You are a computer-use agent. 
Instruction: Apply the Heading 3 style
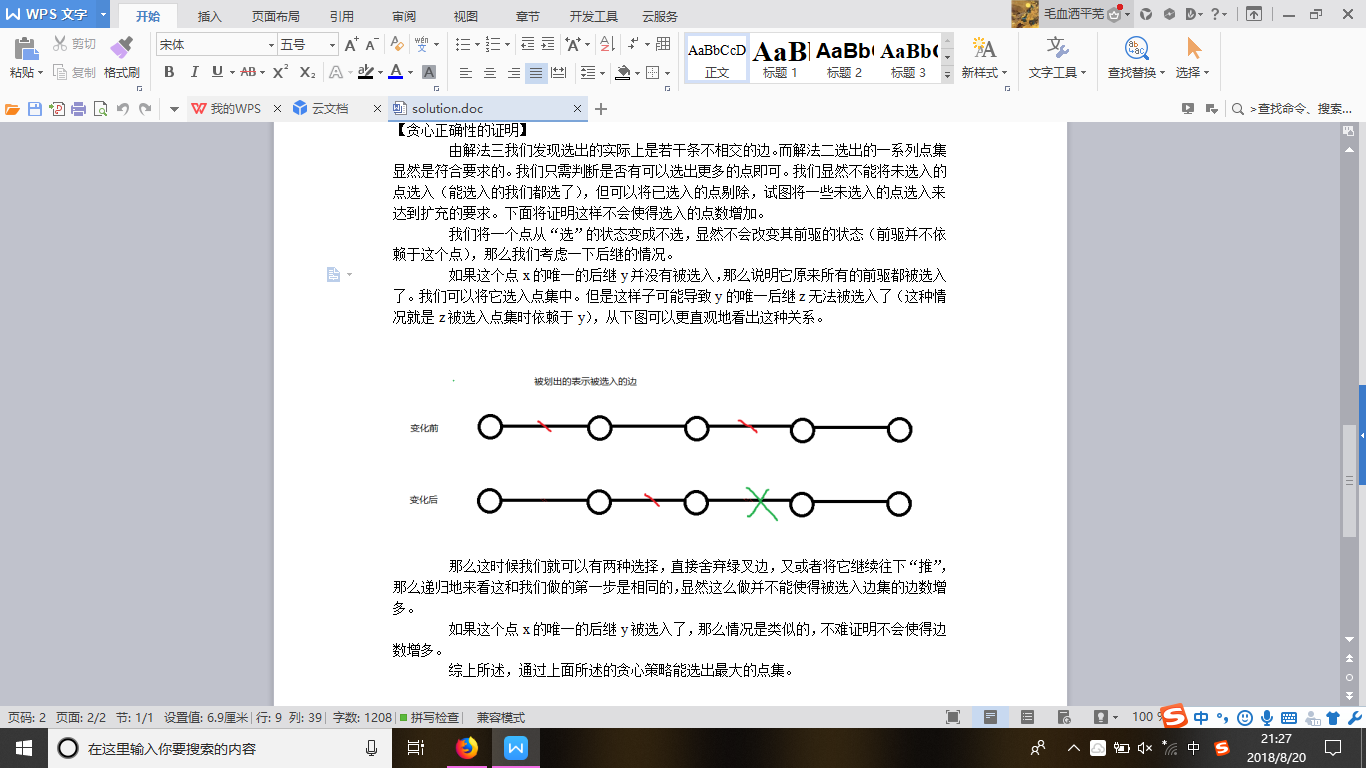908,59
